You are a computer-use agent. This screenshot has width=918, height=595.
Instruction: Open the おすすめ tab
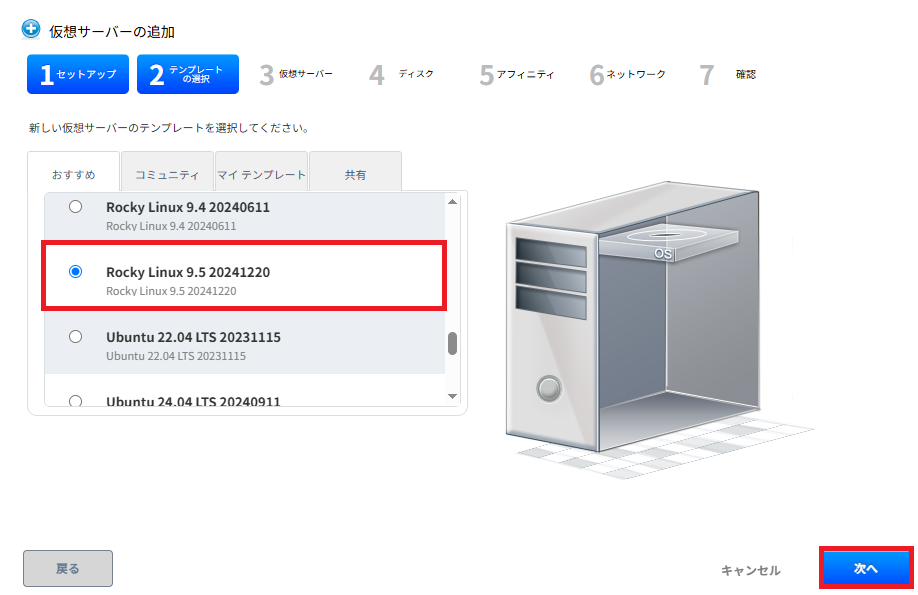click(x=74, y=174)
